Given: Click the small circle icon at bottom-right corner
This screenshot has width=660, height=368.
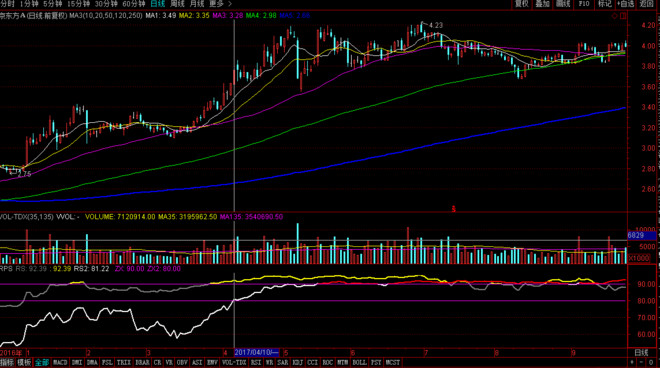Looking at the screenshot, I should pyautogui.click(x=651, y=362).
